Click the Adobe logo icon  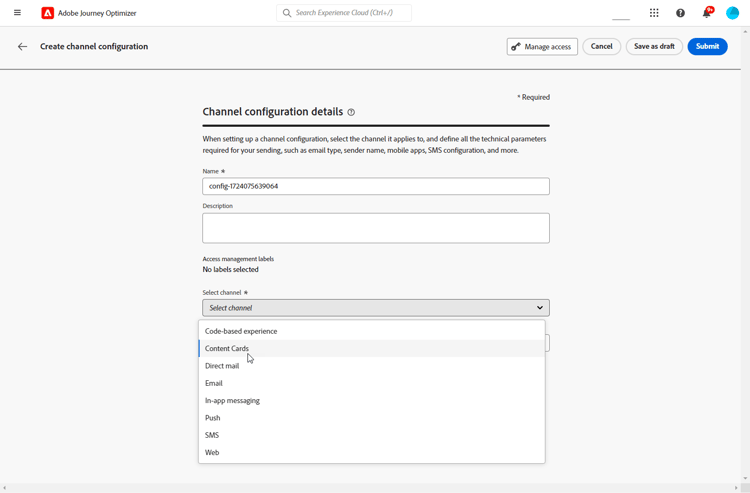47,13
